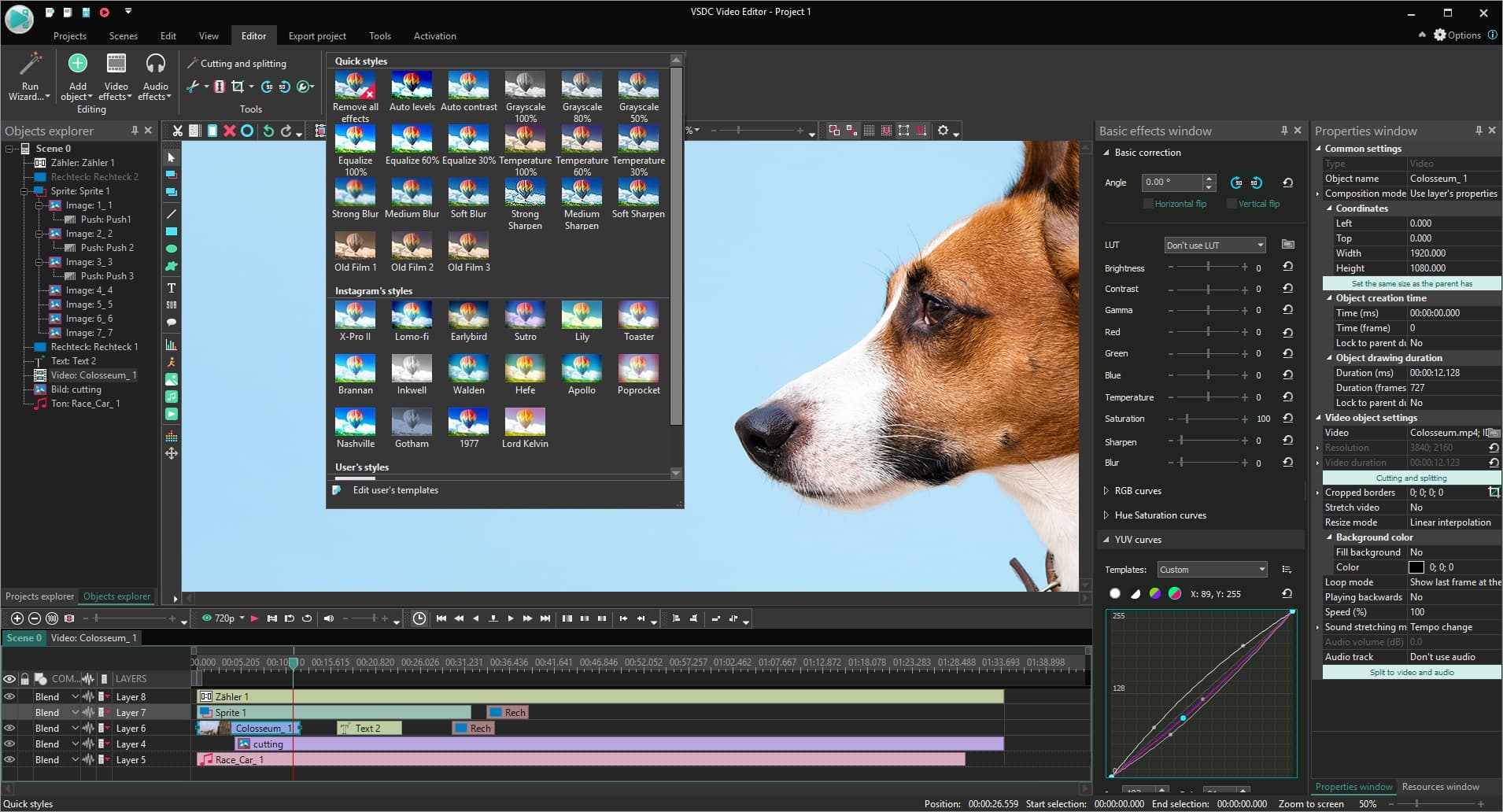Click the Saturation slider
The width and height of the screenshot is (1503, 812).
coord(1208,419)
